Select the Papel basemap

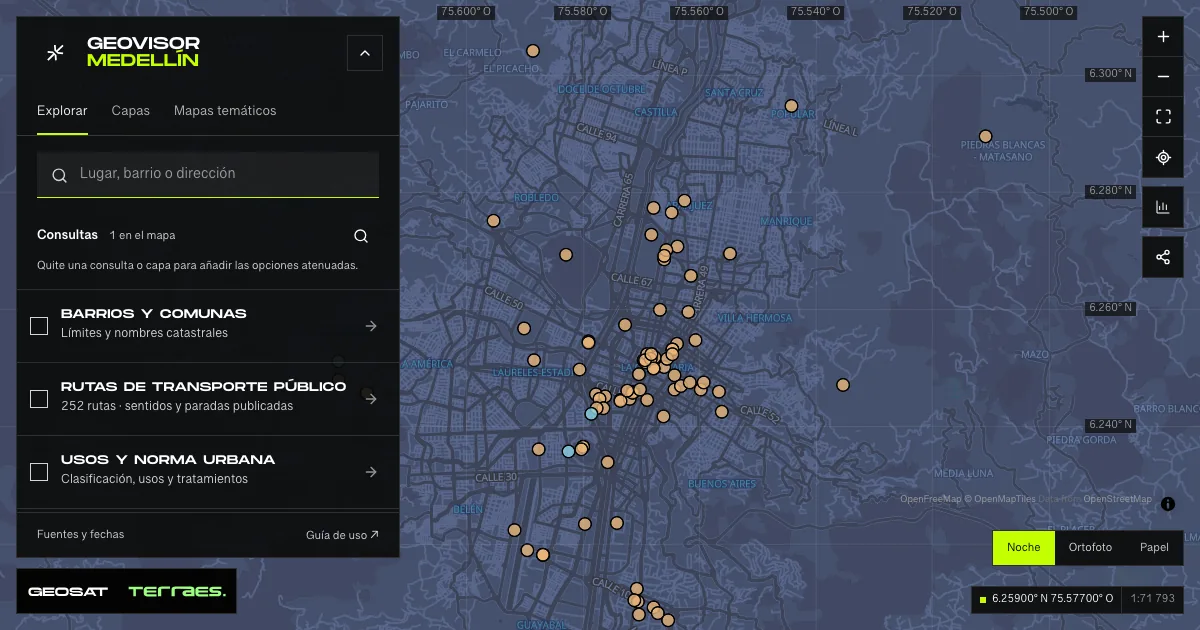click(1154, 548)
